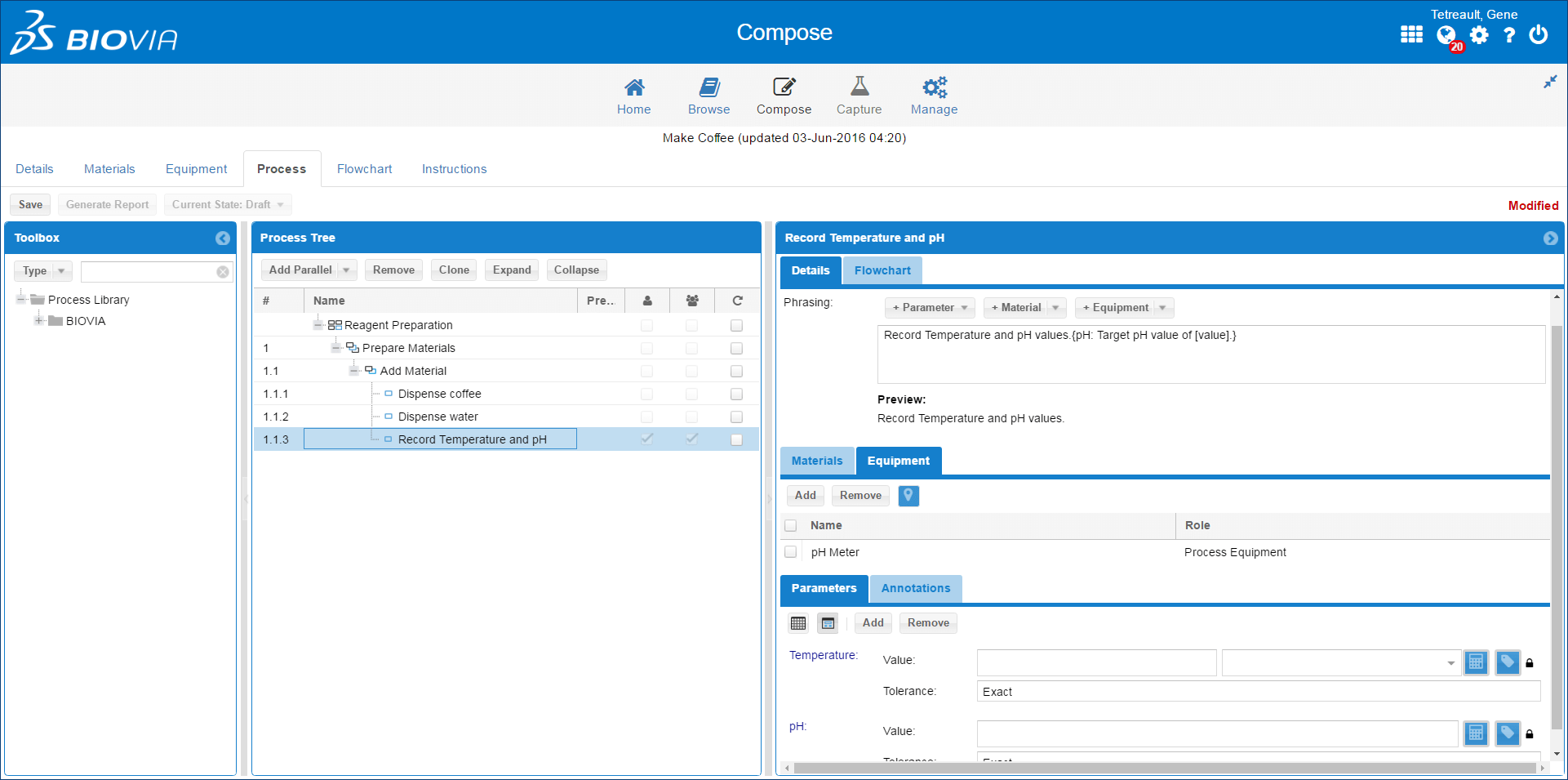Click the Temperature Value input field
1568x780 pixels.
[1096, 663]
